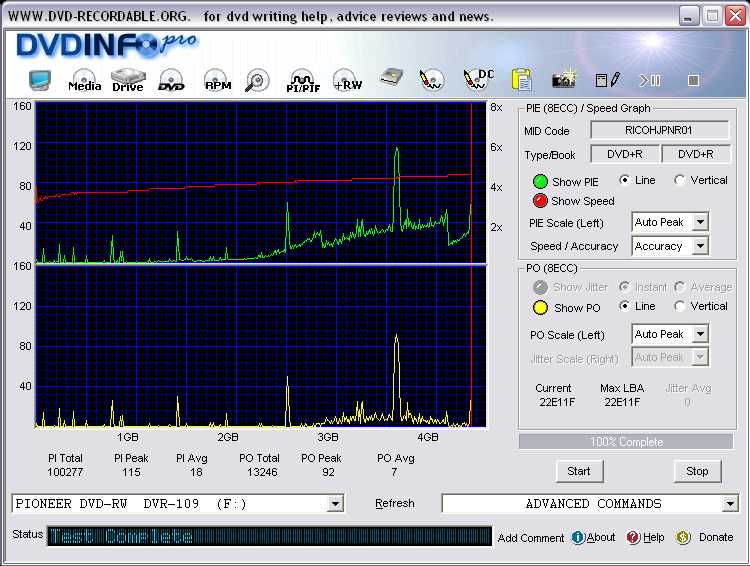Screen dimensions: 750x566
Task: Click the Start button
Action: [x=579, y=471]
